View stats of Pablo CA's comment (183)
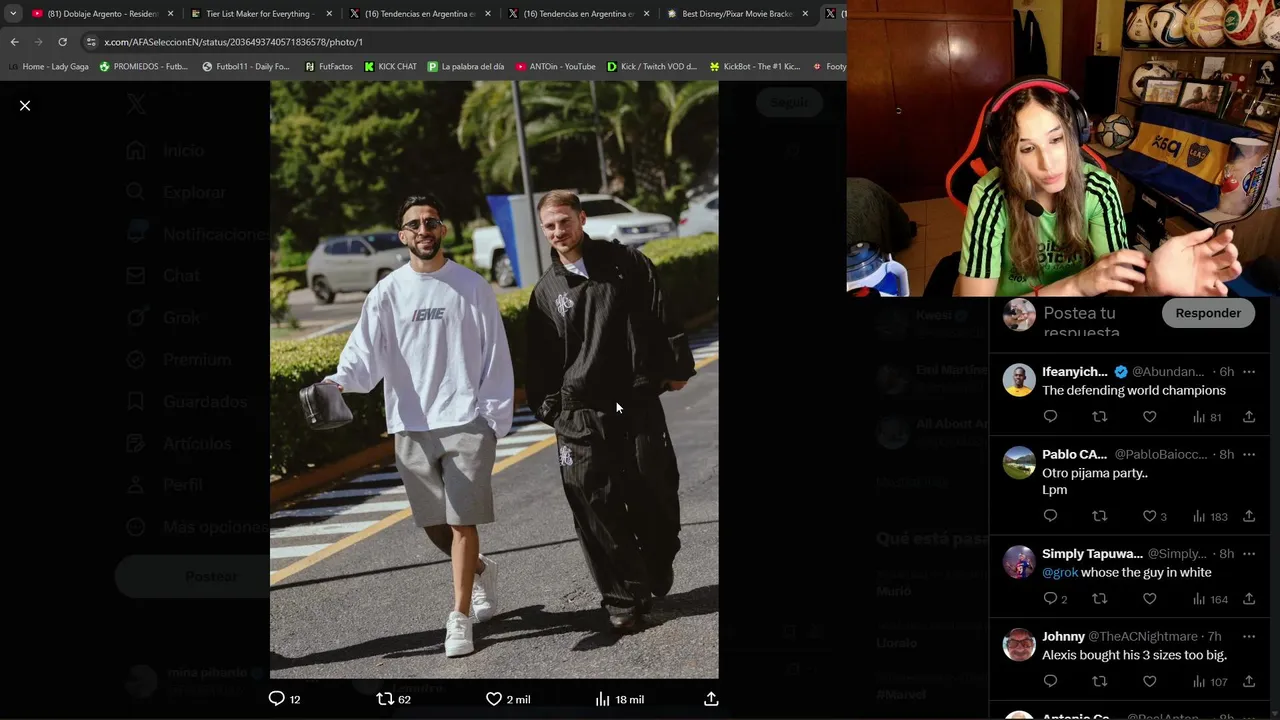Screen dimensions: 1280x720 (1210, 516)
